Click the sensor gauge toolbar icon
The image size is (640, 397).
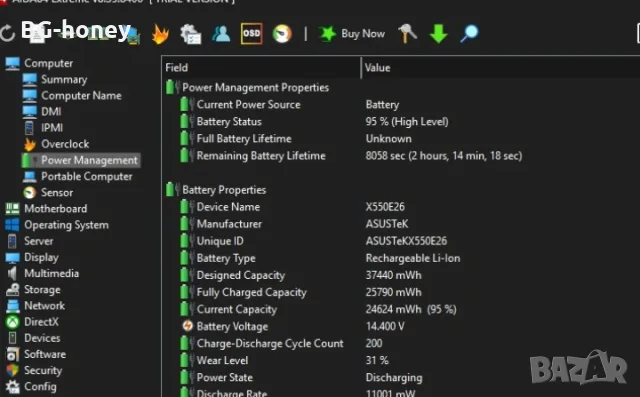click(x=282, y=33)
